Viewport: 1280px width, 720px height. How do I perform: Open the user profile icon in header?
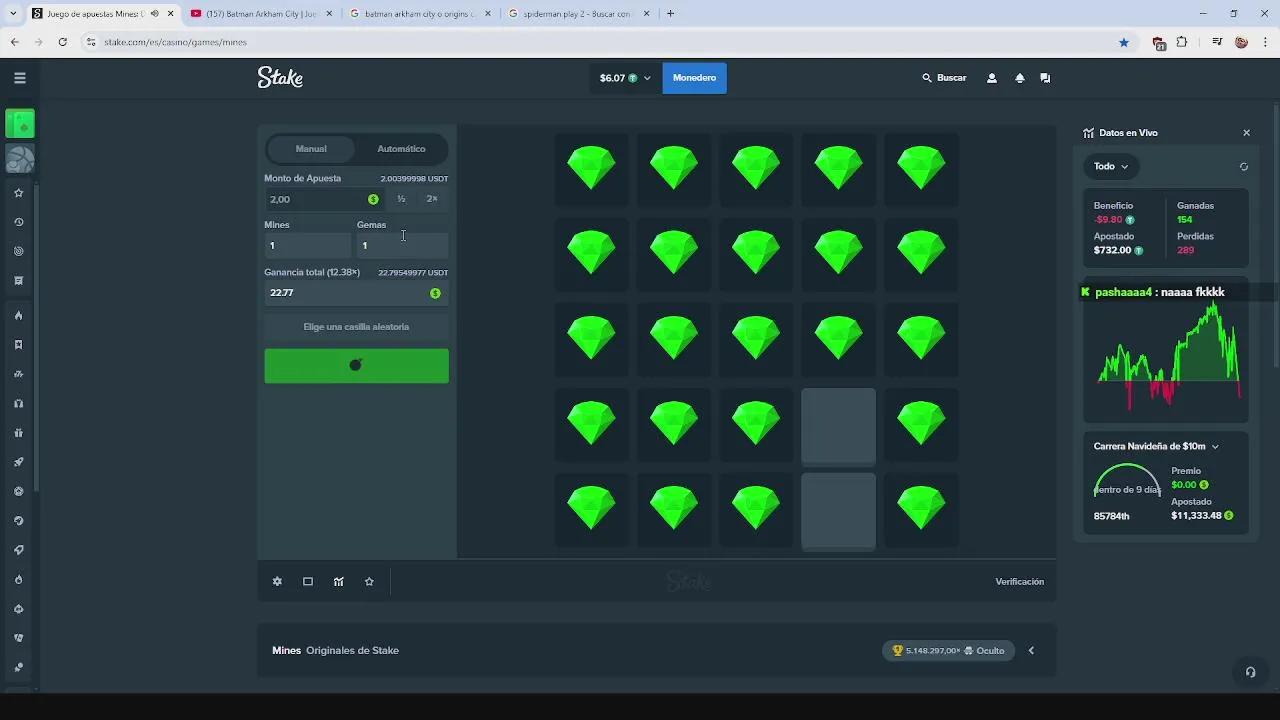click(992, 78)
